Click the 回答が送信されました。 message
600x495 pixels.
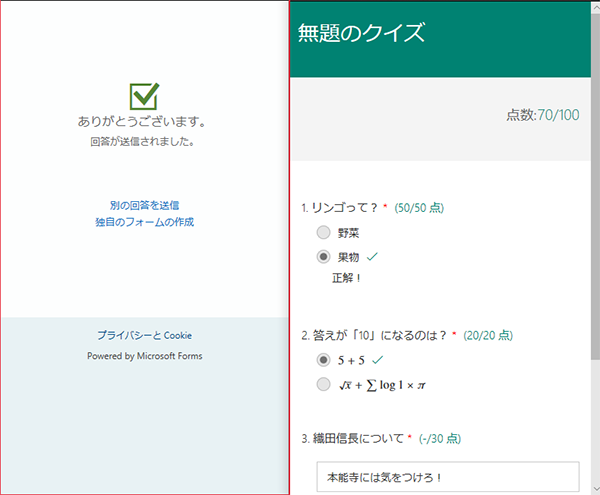point(142,142)
